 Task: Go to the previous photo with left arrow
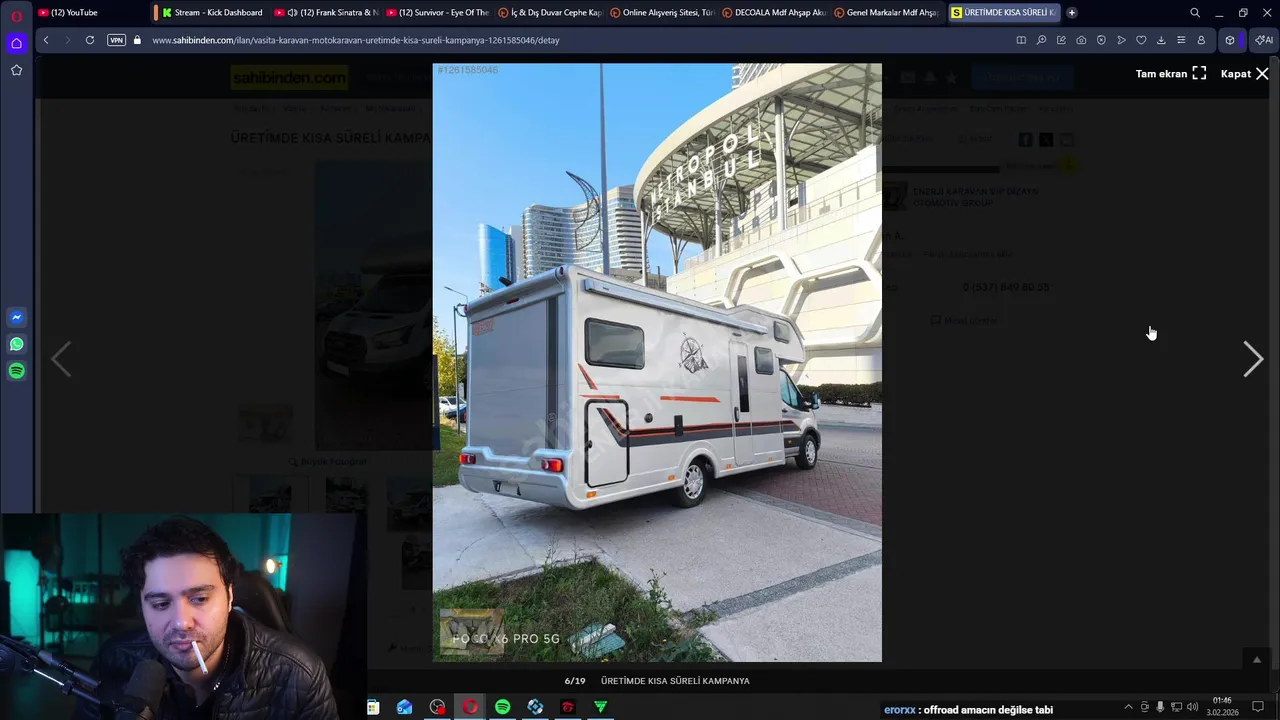click(61, 359)
